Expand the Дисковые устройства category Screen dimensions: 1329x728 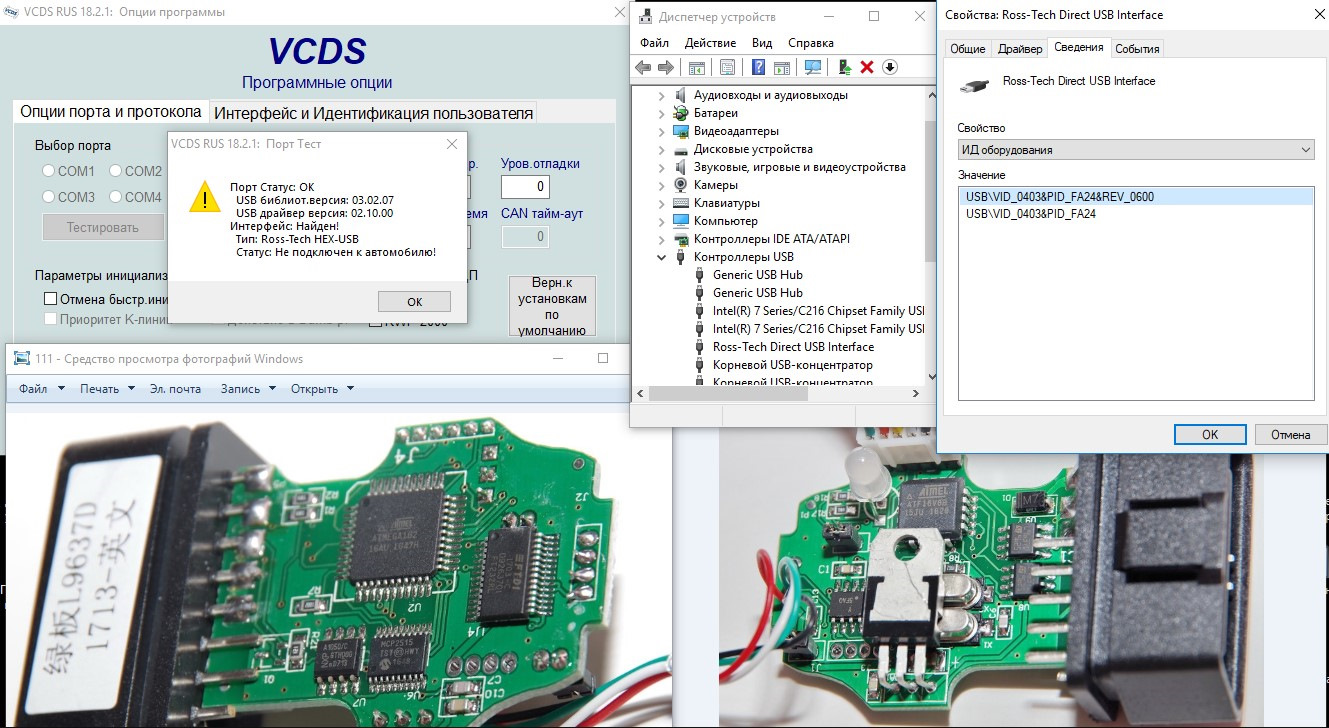(661, 149)
